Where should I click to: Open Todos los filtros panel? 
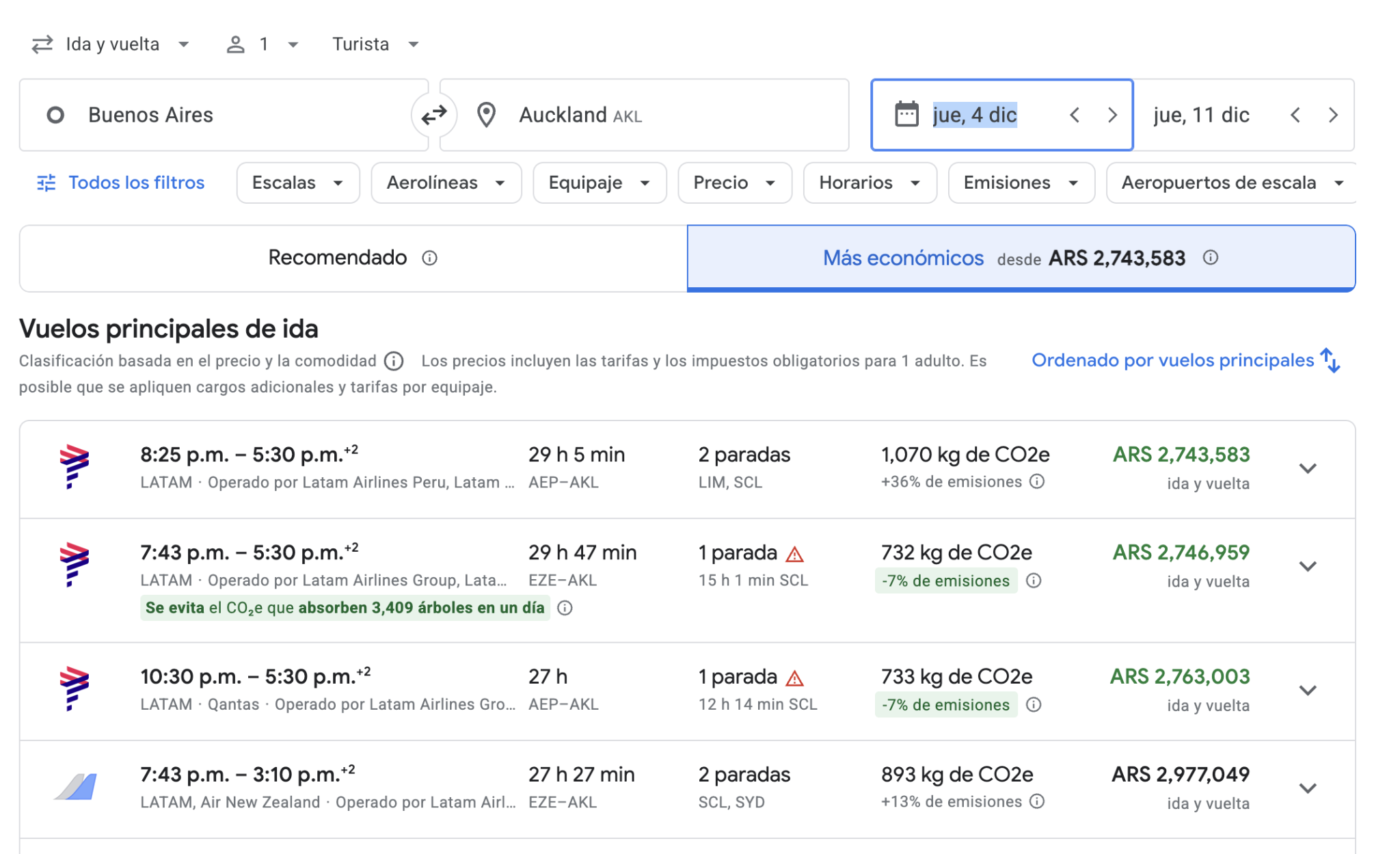pyautogui.click(x=120, y=183)
